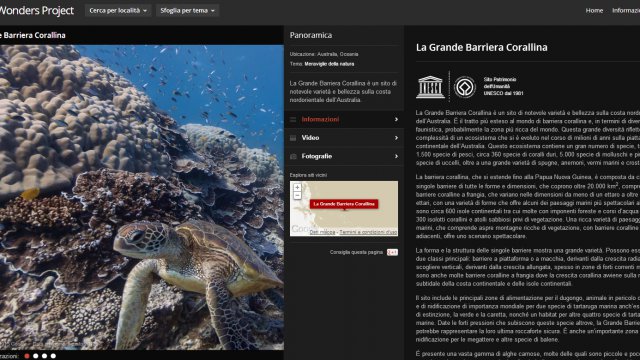Screen dimensions: 640x360
Task: Zoom in on the mini map
Action: coord(297,187)
